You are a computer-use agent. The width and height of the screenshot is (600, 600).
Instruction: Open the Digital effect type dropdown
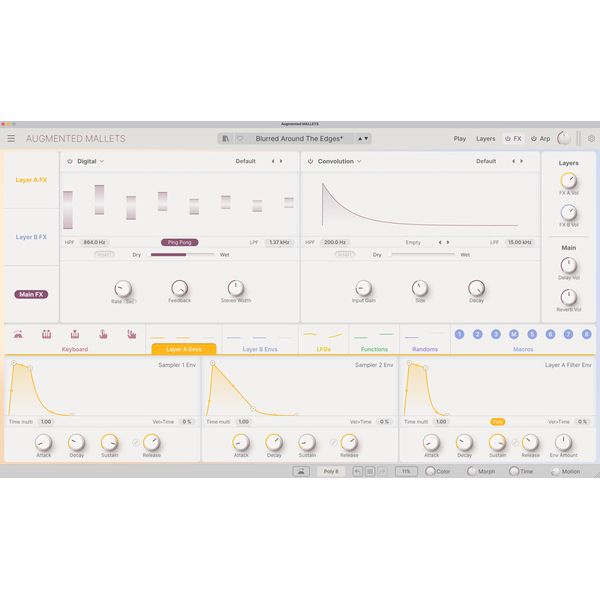click(91, 161)
